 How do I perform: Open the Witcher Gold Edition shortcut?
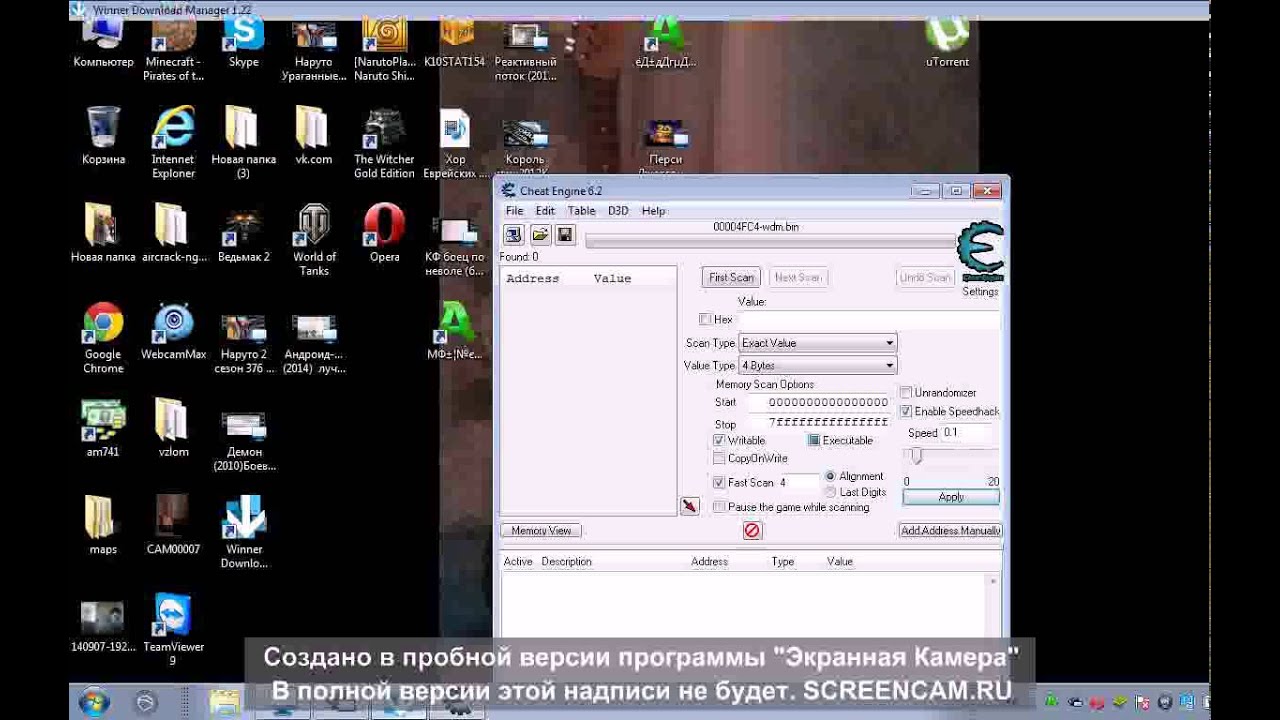point(384,142)
